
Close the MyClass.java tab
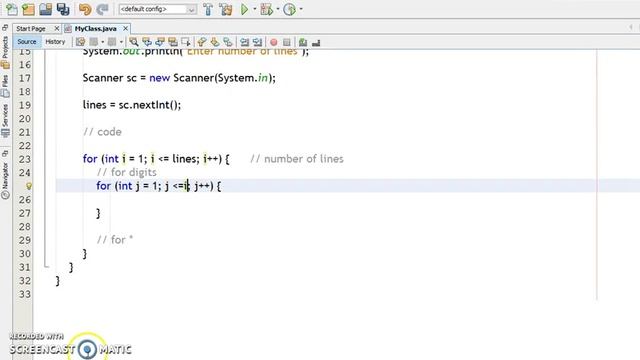[125, 28]
